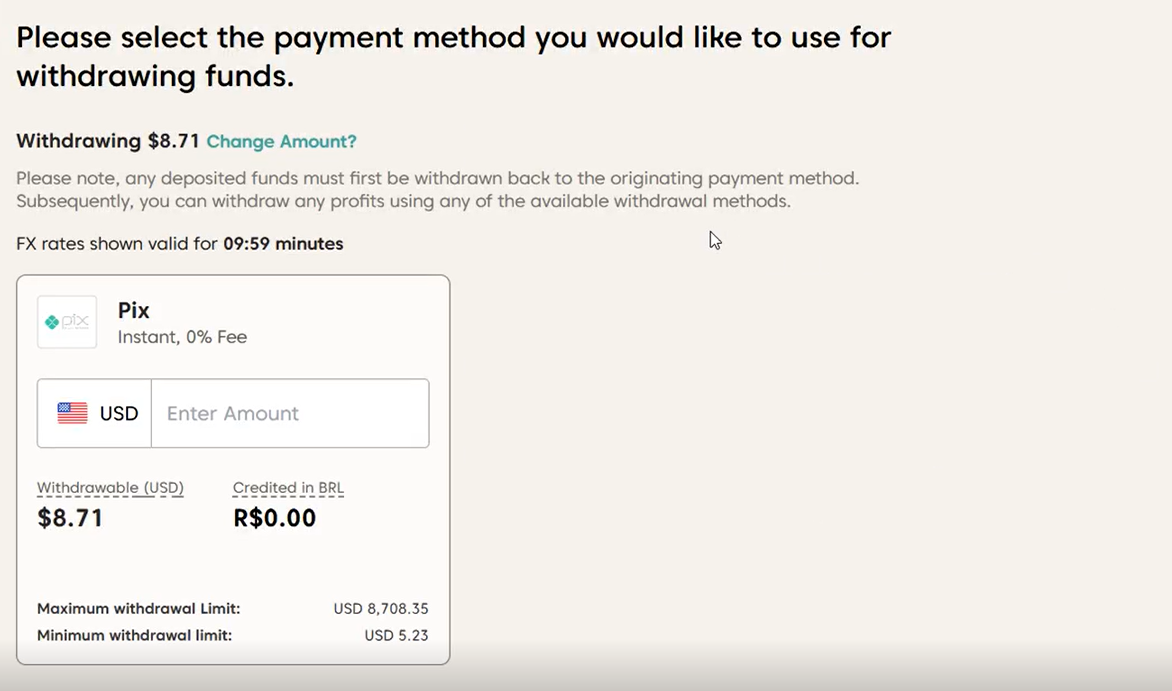Click the Pix payment method title
The width and height of the screenshot is (1172, 691).
pos(134,311)
